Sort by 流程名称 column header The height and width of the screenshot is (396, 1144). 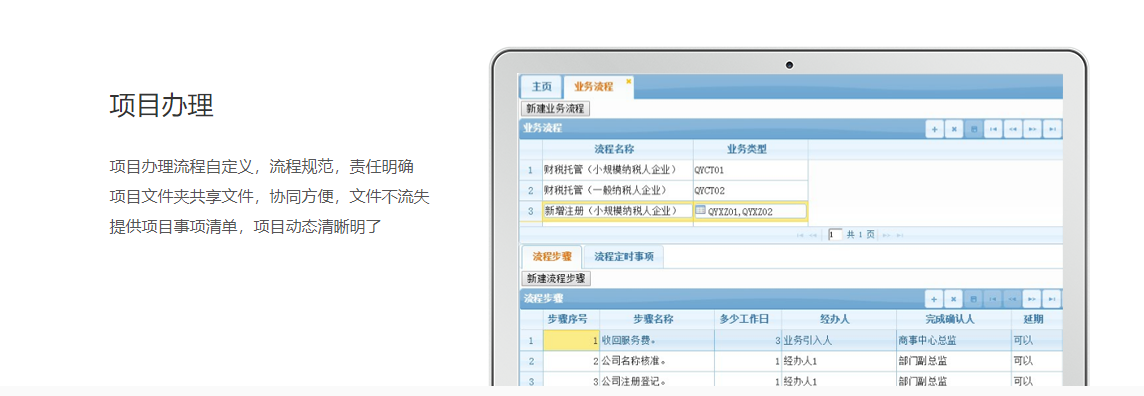618,150
